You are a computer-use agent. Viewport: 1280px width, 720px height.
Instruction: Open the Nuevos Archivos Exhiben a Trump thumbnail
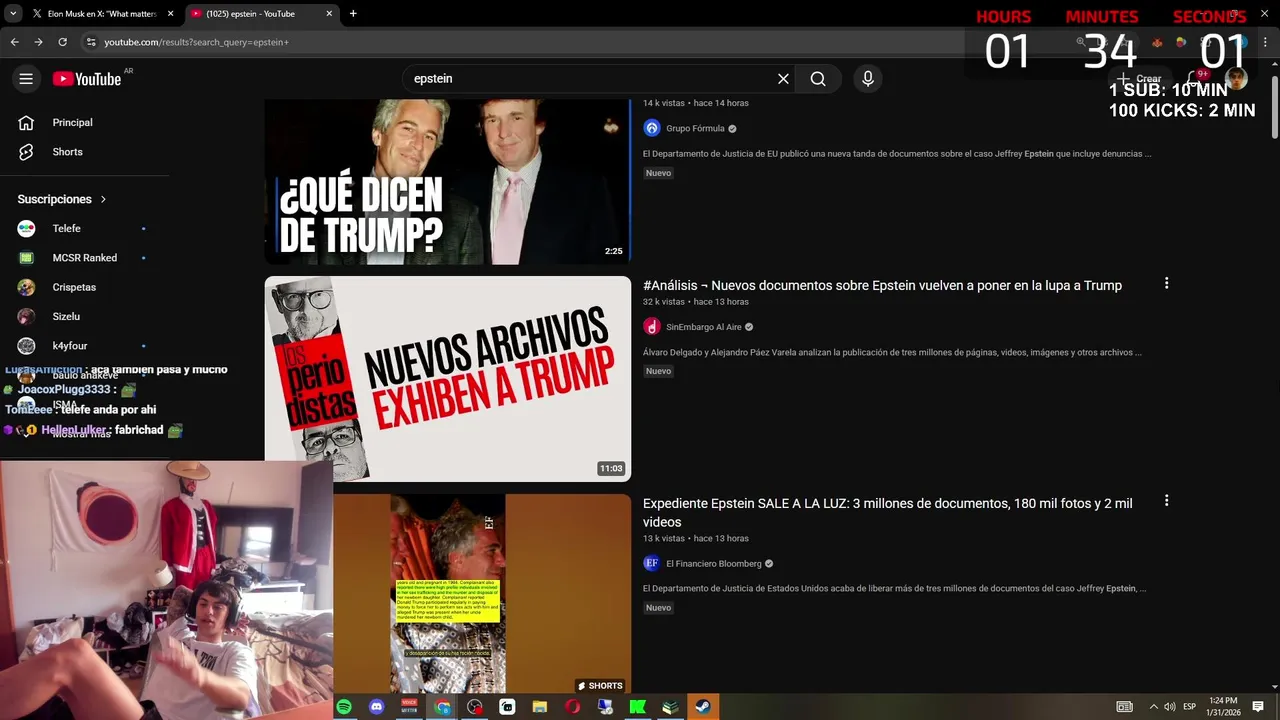(447, 379)
